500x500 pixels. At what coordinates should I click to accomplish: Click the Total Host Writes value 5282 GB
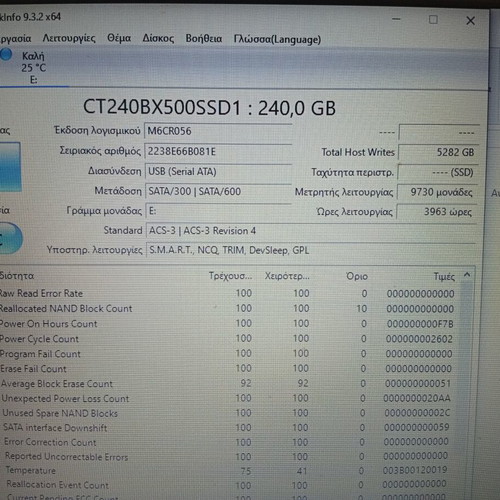[439, 152]
